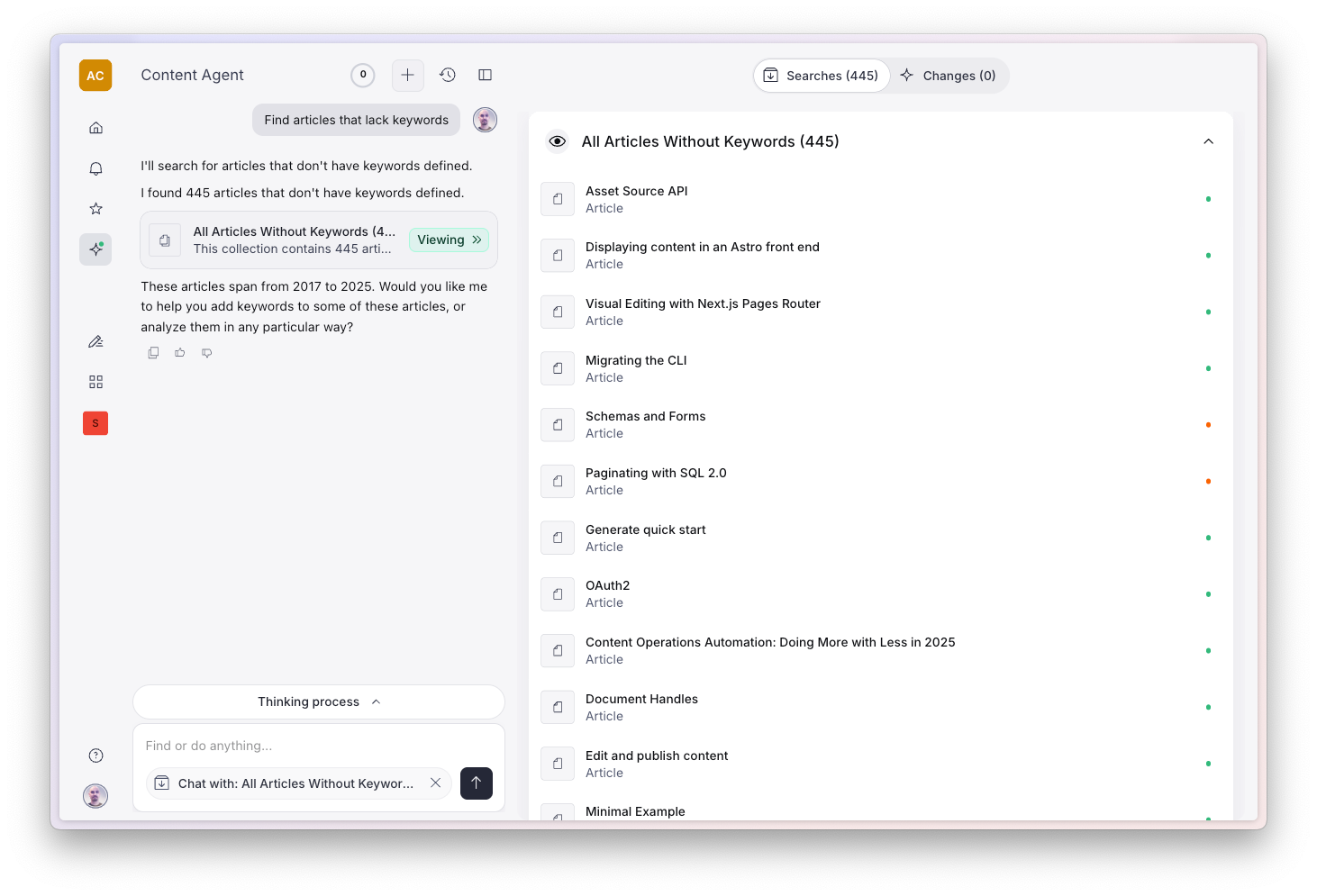Select the Content Agent sparkle icon
The image size is (1317, 896).
(95, 249)
